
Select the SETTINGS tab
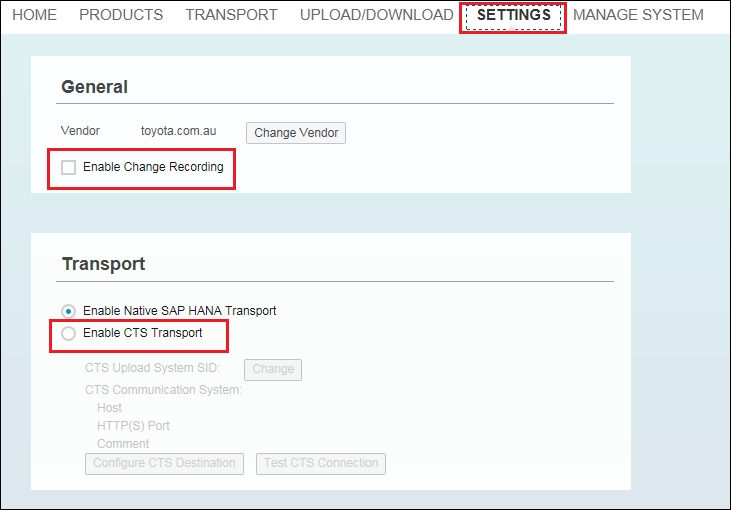click(513, 15)
